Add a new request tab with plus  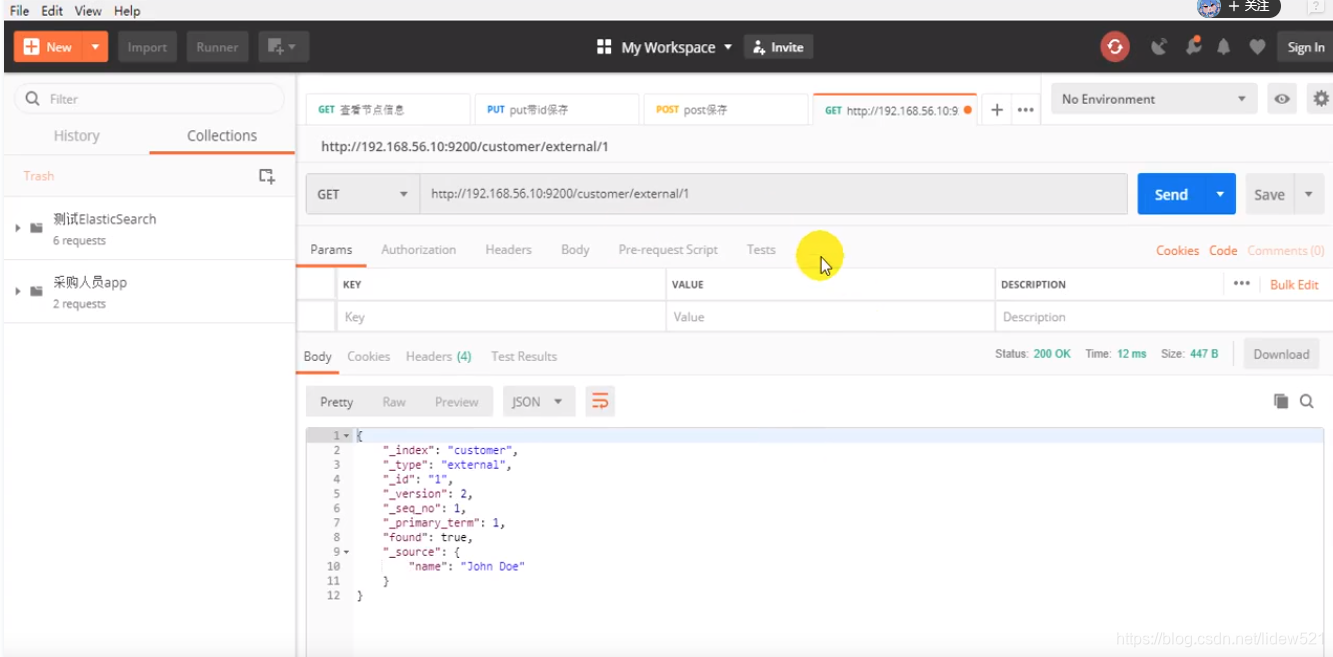(997, 110)
